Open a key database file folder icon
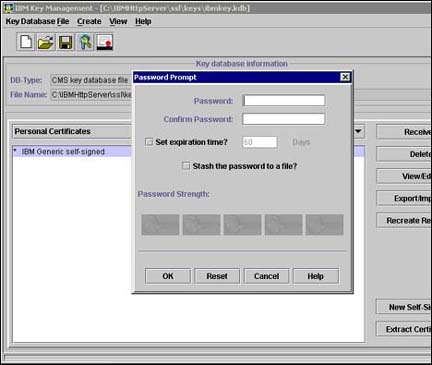The height and width of the screenshot is (365, 432). coord(46,42)
